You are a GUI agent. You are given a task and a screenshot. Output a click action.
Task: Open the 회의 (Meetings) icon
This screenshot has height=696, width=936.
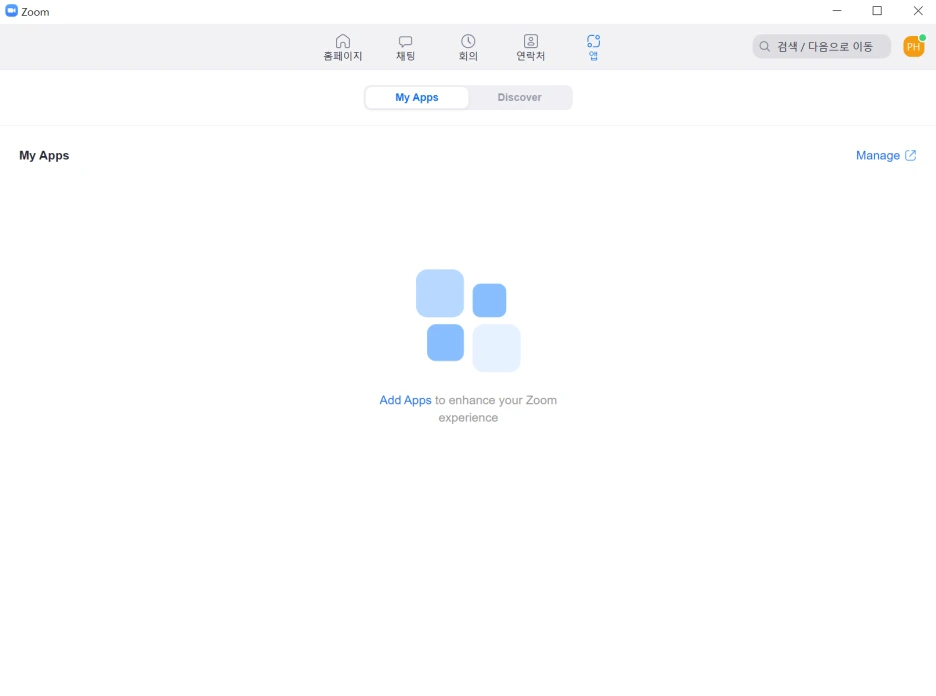coord(467,46)
